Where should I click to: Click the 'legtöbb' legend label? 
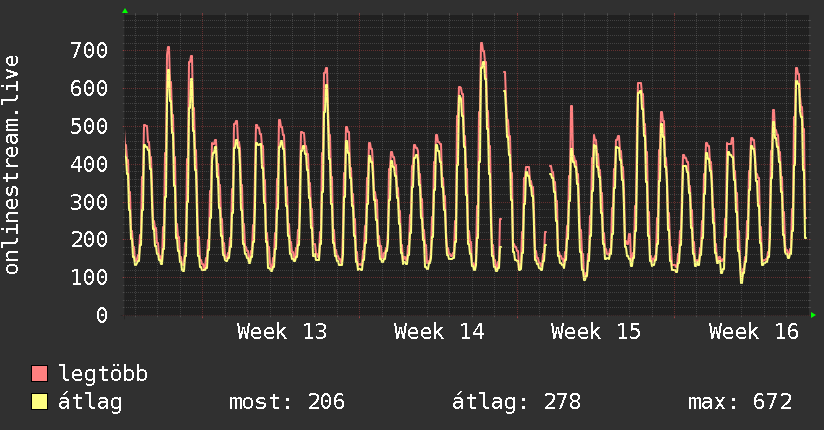[x=103, y=374]
